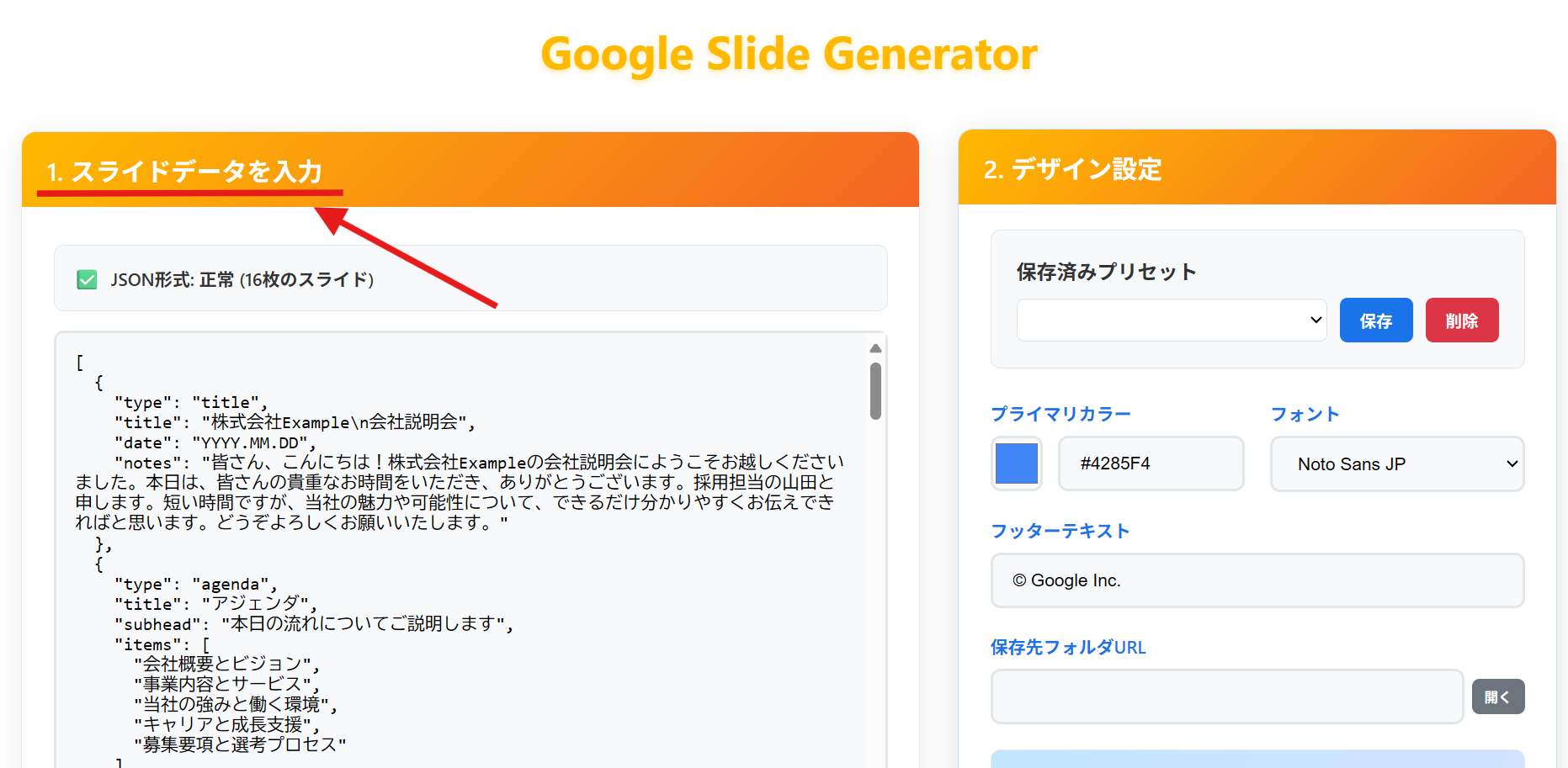Focus the empty 保存先フォルダURL input field
Image resolution: width=1568 pixels, height=768 pixels.
(x=1226, y=696)
